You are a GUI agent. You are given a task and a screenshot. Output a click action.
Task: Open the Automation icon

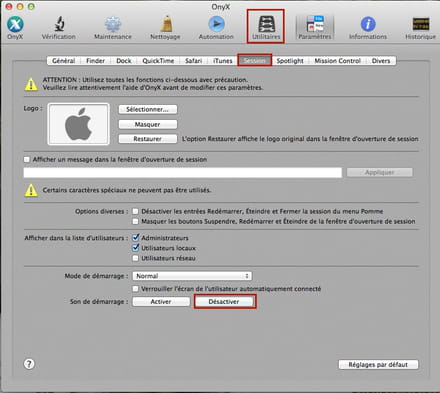[216, 24]
